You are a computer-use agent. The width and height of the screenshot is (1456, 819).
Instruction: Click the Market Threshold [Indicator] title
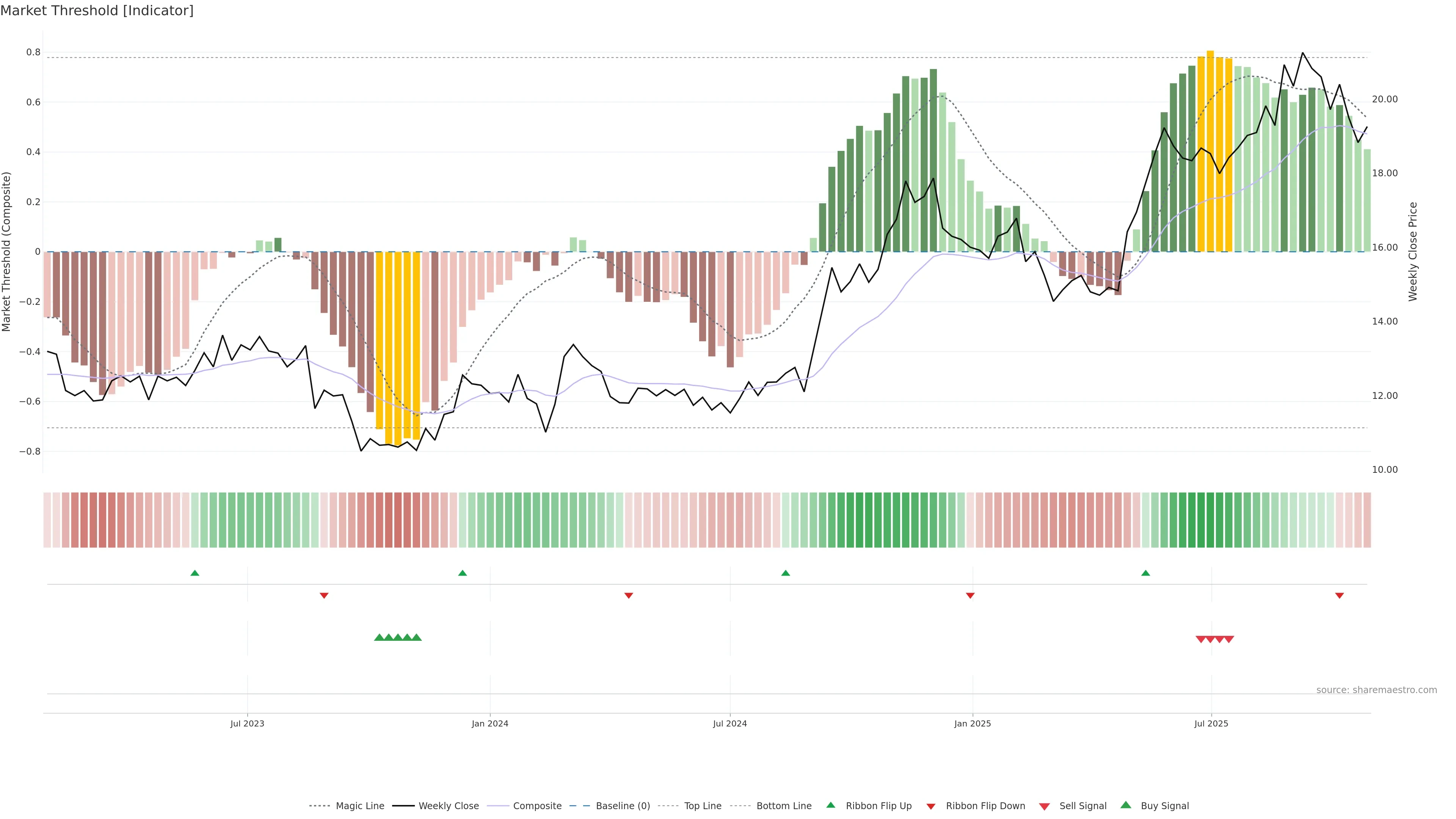pos(97,11)
